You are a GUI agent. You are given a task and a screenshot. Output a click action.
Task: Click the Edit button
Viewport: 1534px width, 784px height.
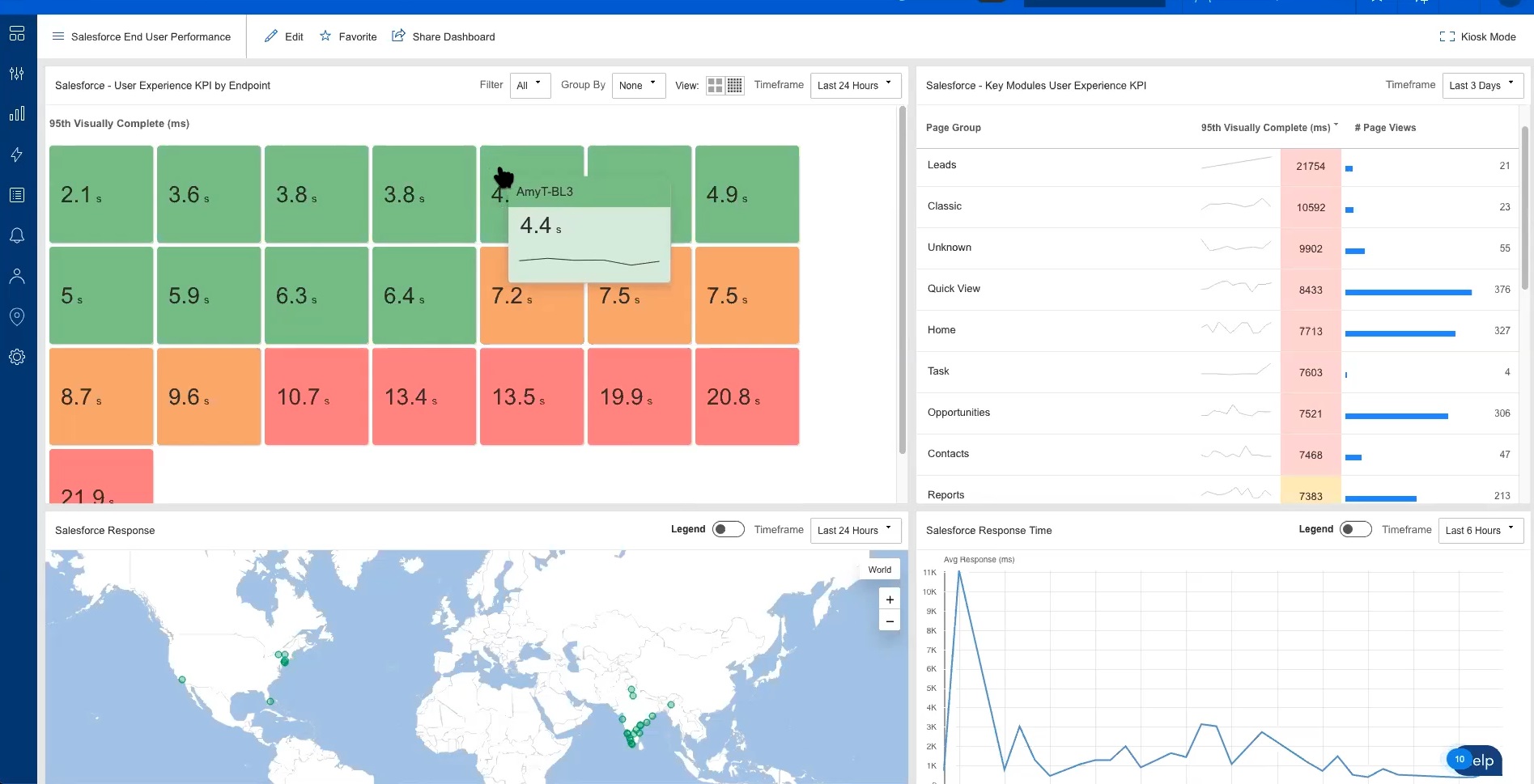point(284,36)
